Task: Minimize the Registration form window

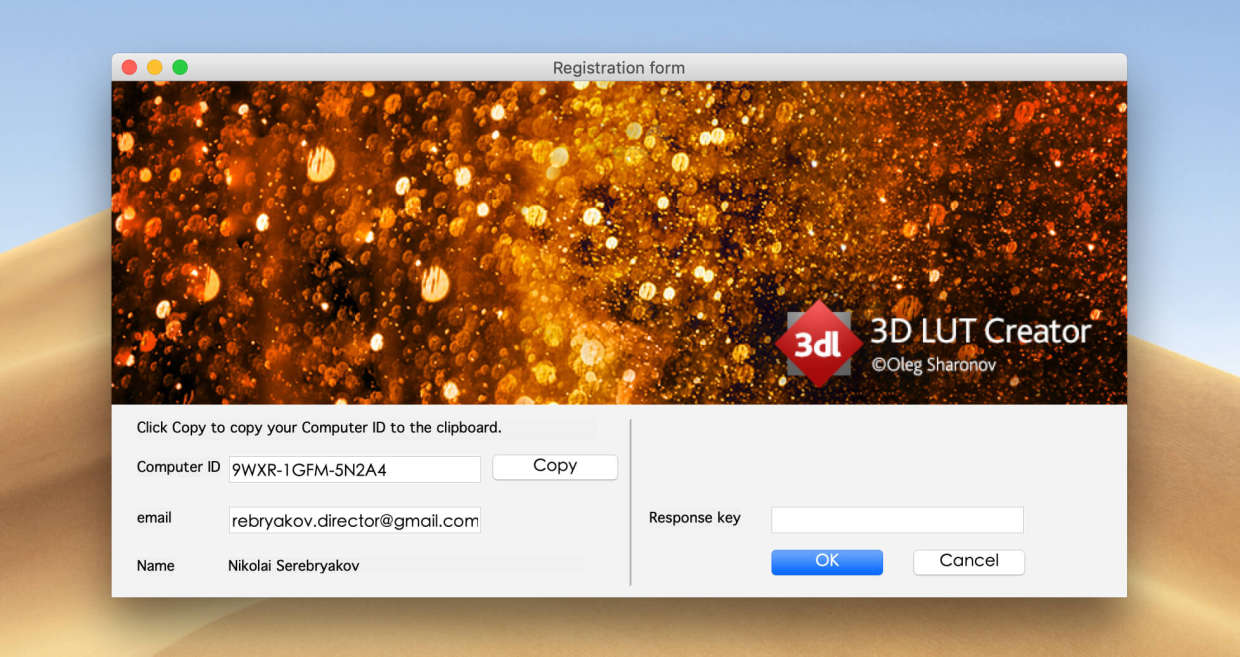Action: tap(155, 67)
